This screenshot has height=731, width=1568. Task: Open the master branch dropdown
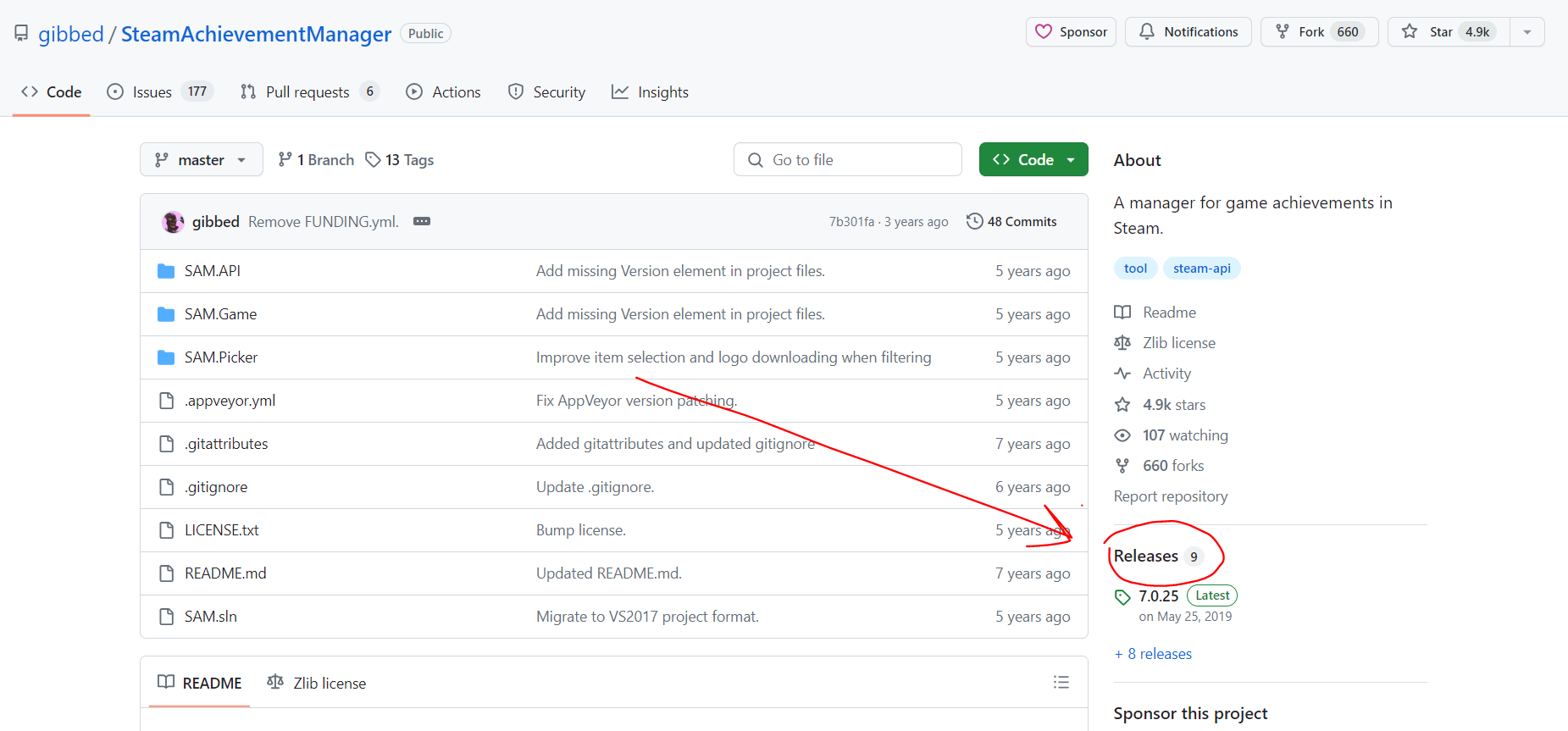tap(201, 160)
